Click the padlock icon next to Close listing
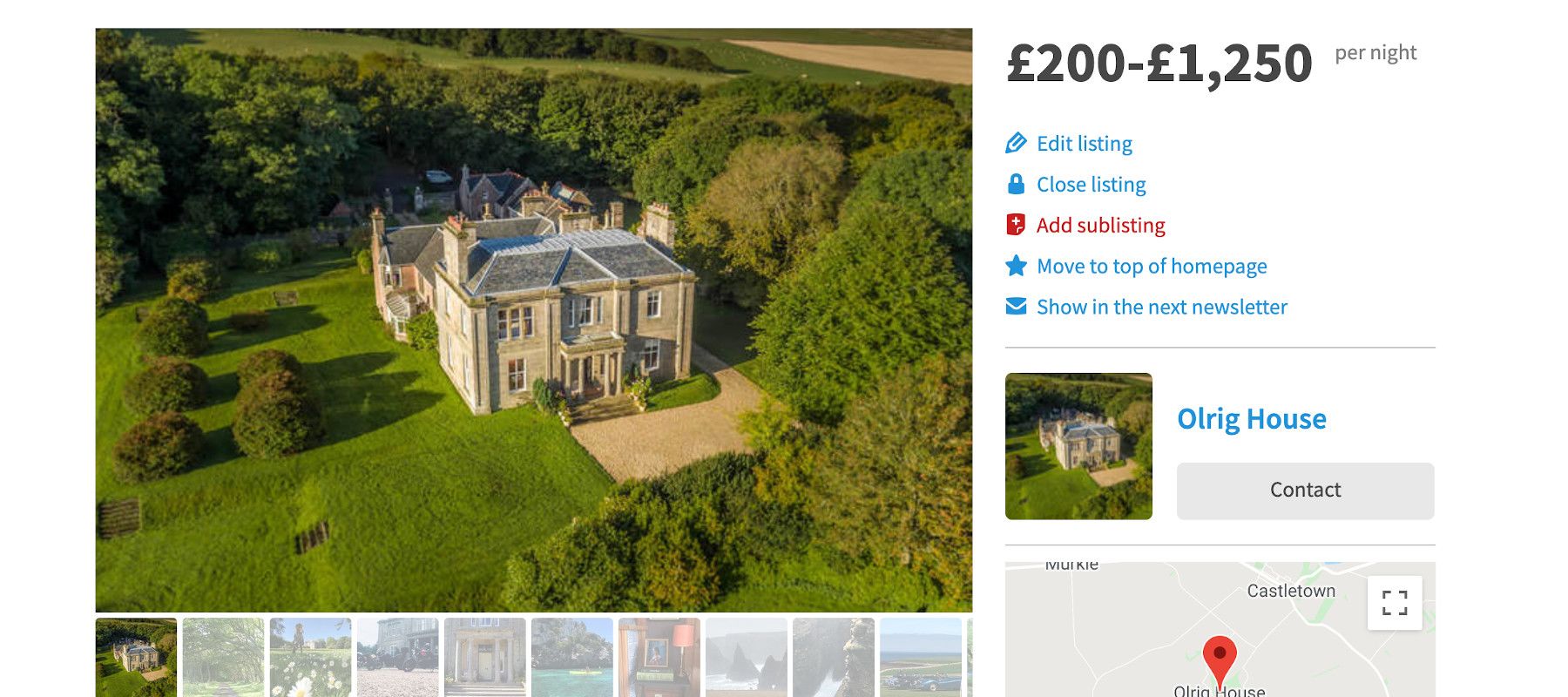1568x697 pixels. click(x=1016, y=184)
